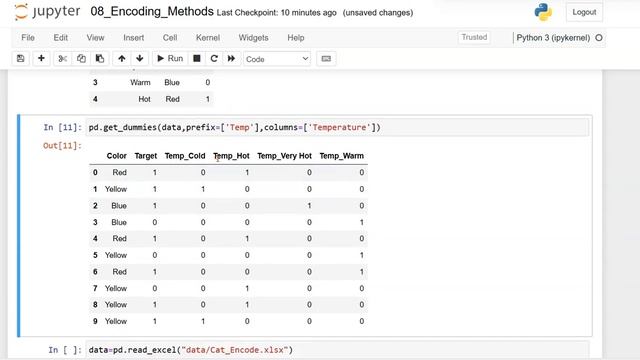Open the Kernel menu
The height and width of the screenshot is (360, 640).
point(208,38)
